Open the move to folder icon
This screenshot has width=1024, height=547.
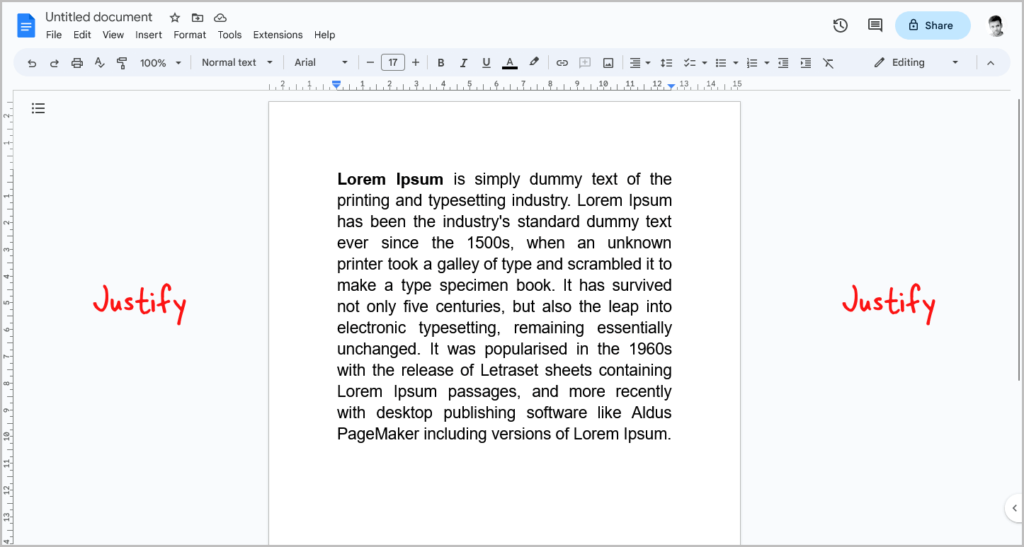(197, 18)
